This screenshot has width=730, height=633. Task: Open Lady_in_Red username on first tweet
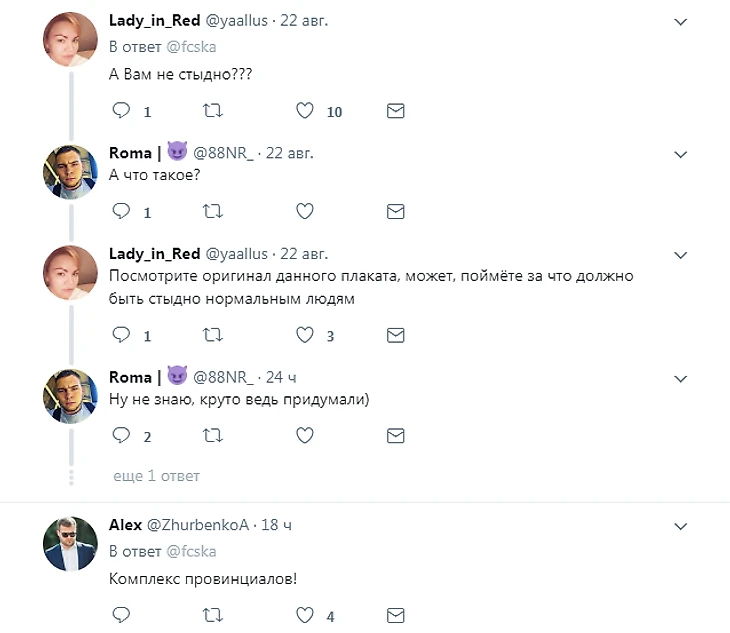pyautogui.click(x=154, y=20)
